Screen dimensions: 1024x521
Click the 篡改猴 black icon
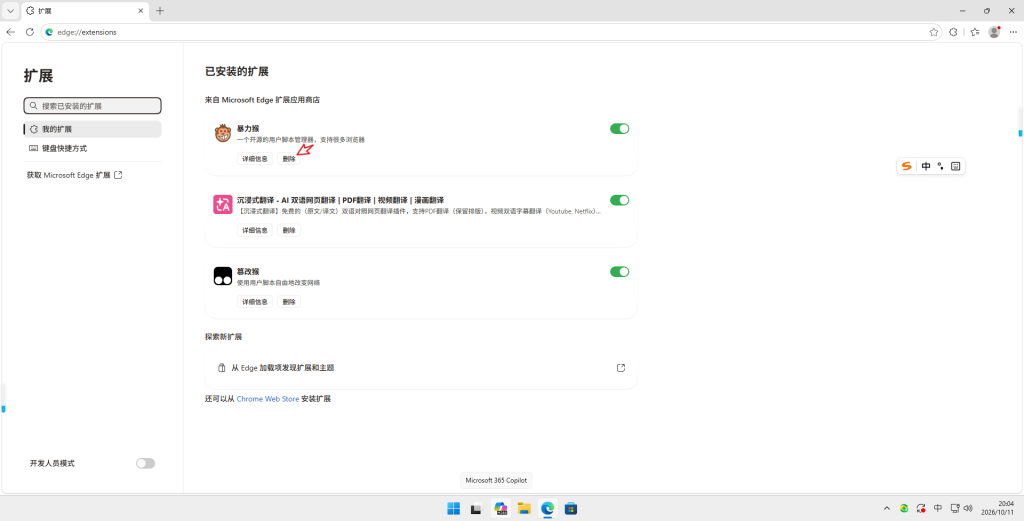pos(223,276)
